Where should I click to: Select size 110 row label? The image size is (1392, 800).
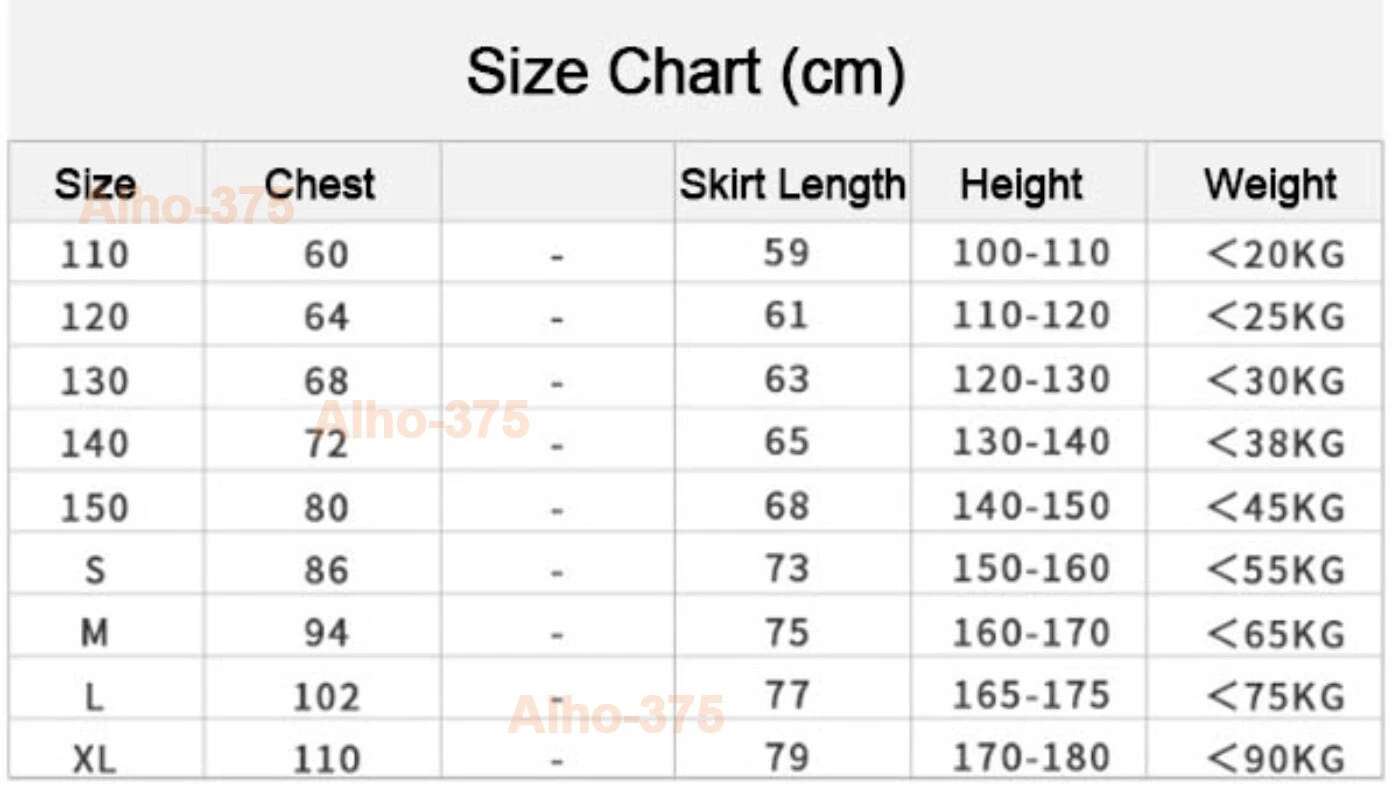95,255
